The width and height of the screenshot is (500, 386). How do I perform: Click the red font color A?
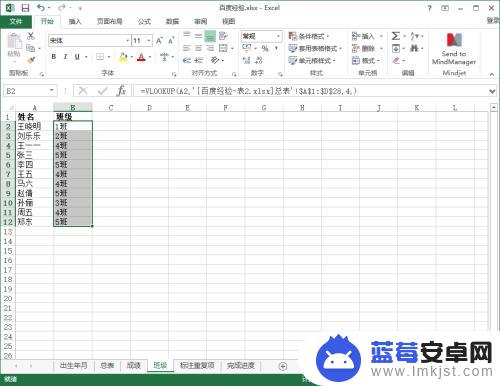pyautogui.click(x=141, y=57)
